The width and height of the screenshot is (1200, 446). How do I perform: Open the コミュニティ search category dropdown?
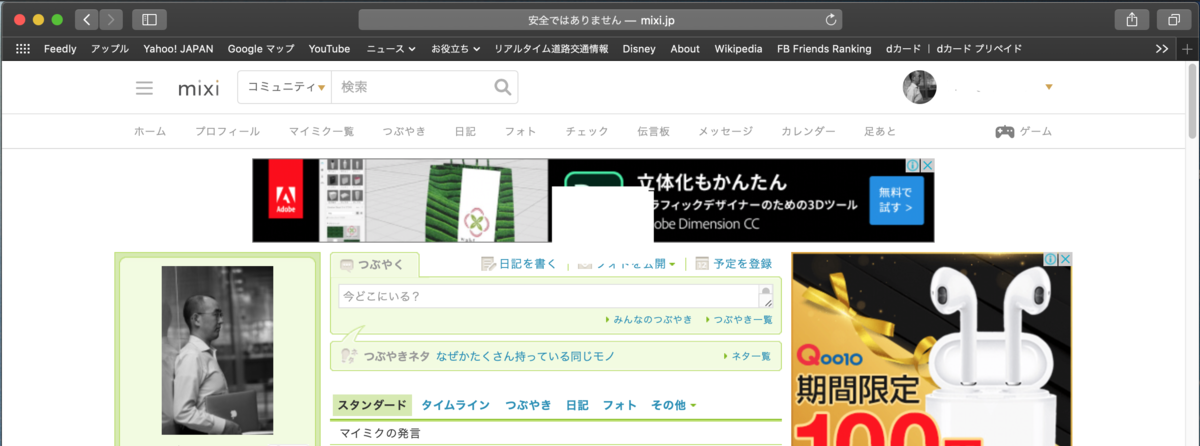[x=285, y=87]
